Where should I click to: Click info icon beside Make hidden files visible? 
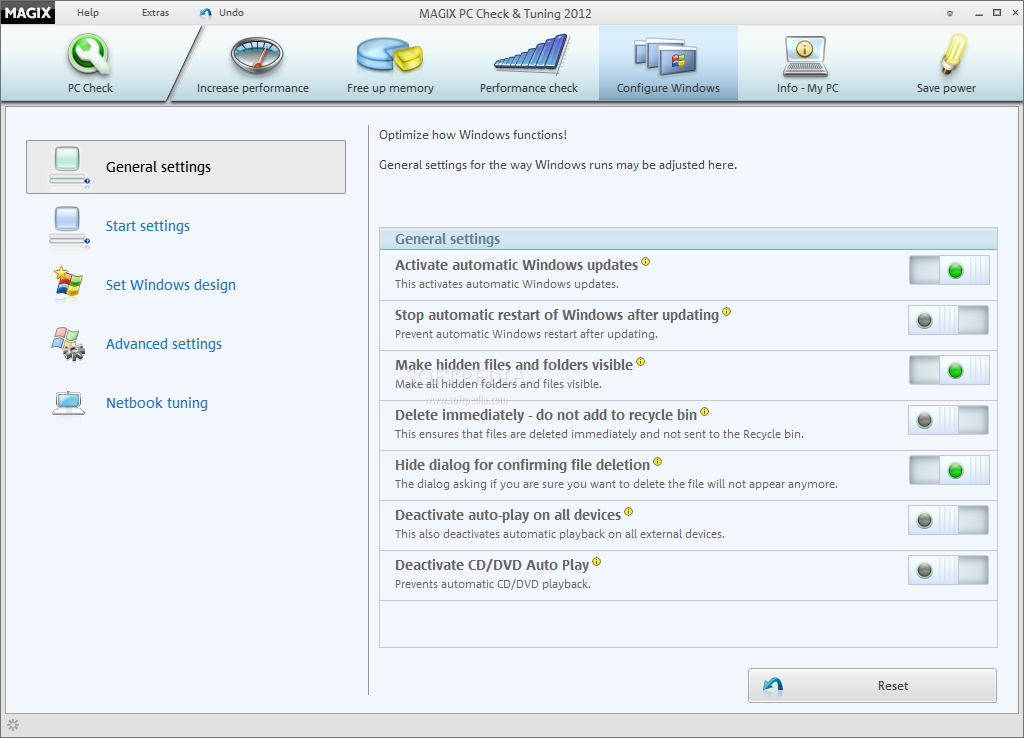pyautogui.click(x=641, y=361)
